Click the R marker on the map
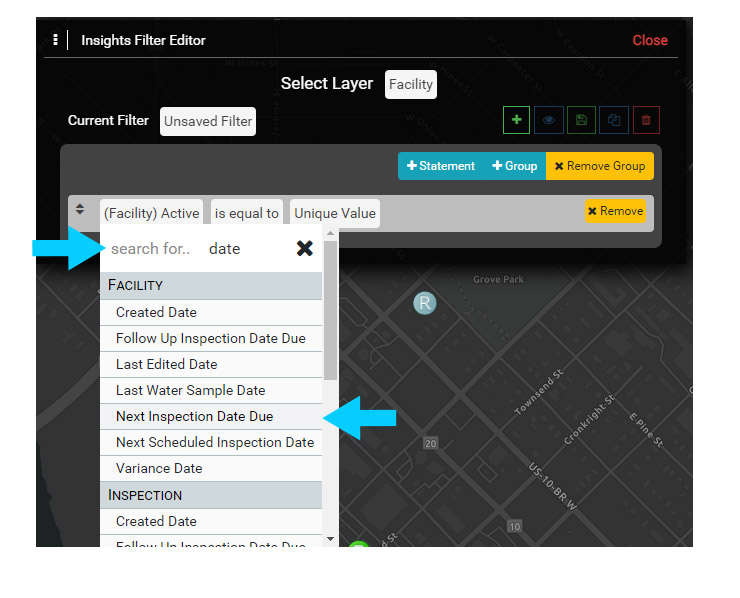This screenshot has height=598, width=740. (x=425, y=303)
